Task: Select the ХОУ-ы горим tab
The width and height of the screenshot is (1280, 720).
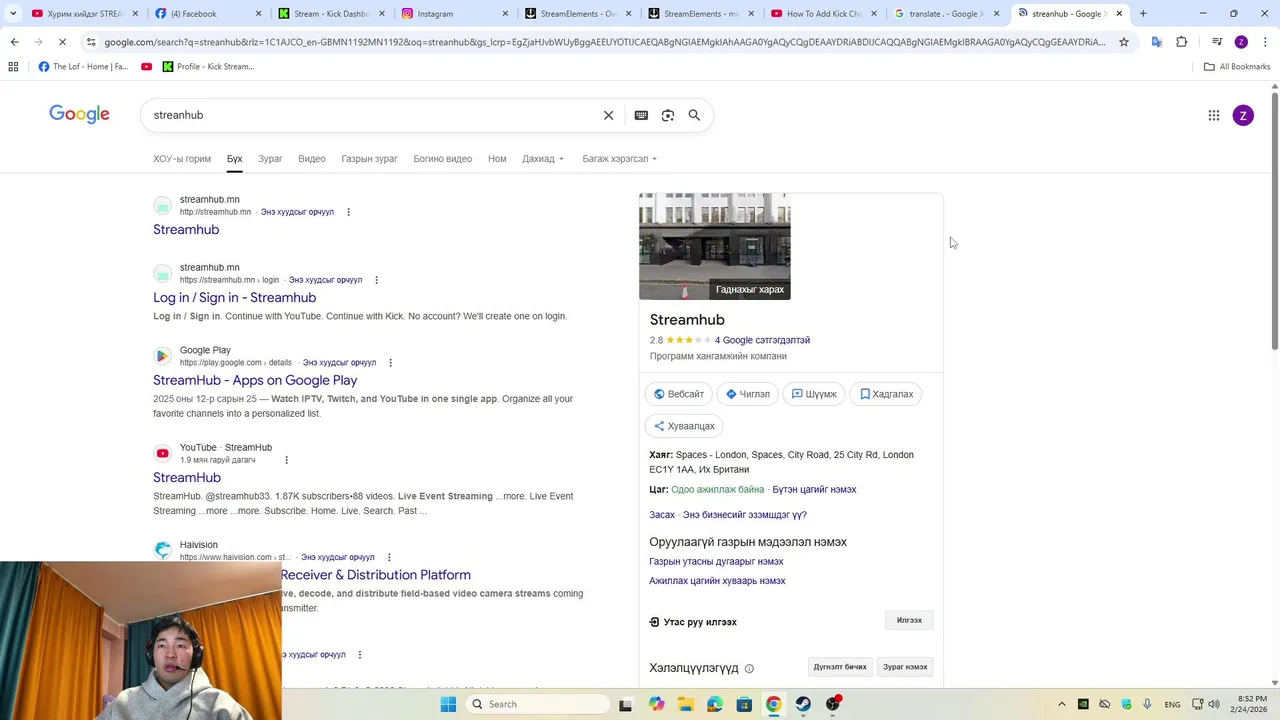Action: click(182, 159)
